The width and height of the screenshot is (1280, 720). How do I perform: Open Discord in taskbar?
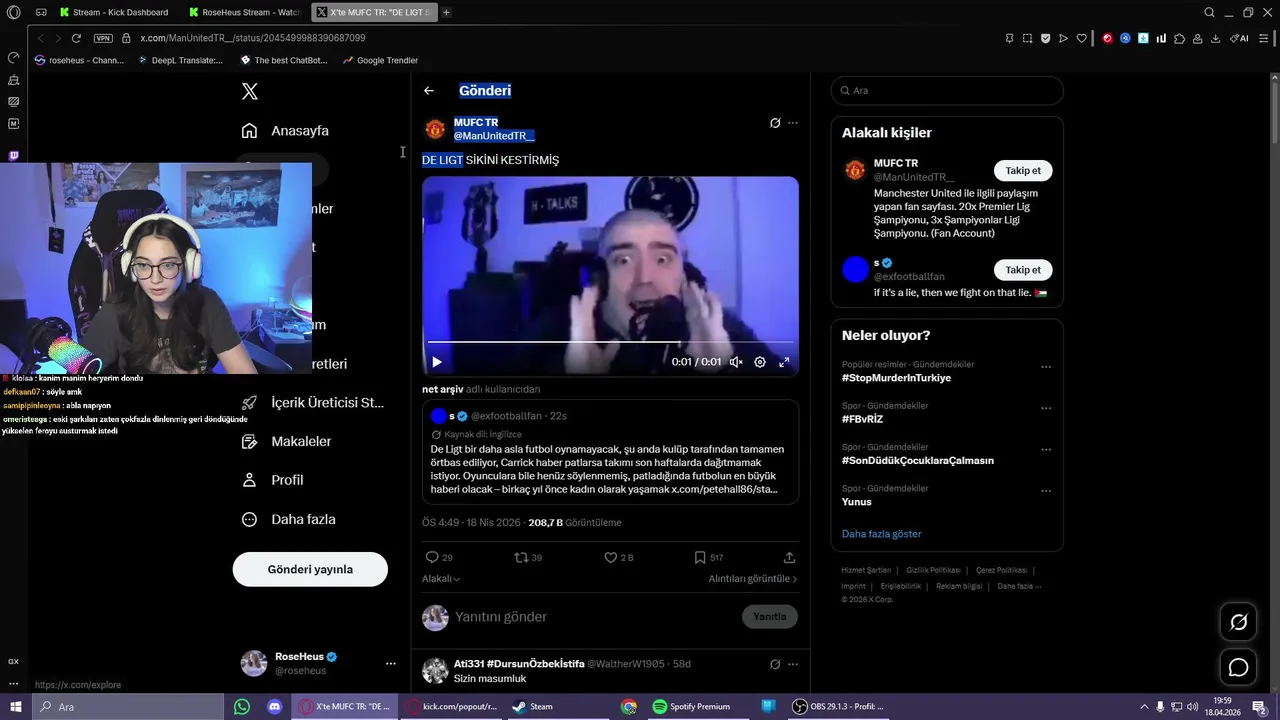point(275,707)
